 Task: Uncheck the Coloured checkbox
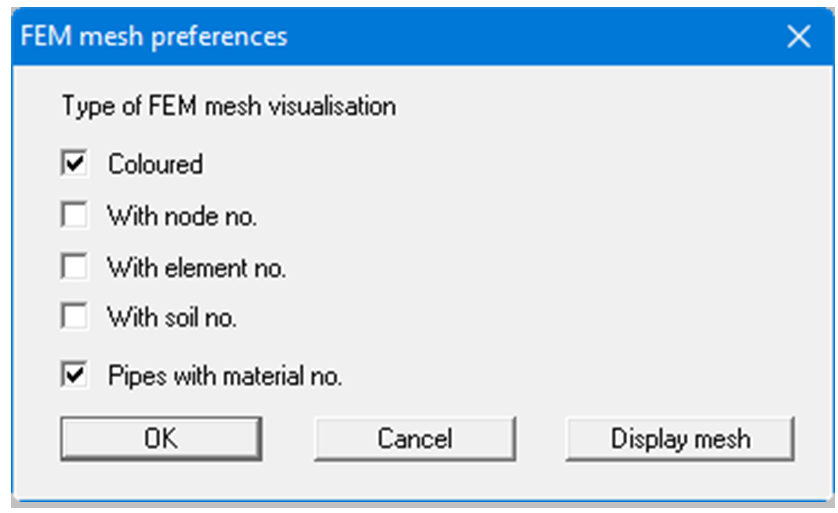[x=74, y=163]
